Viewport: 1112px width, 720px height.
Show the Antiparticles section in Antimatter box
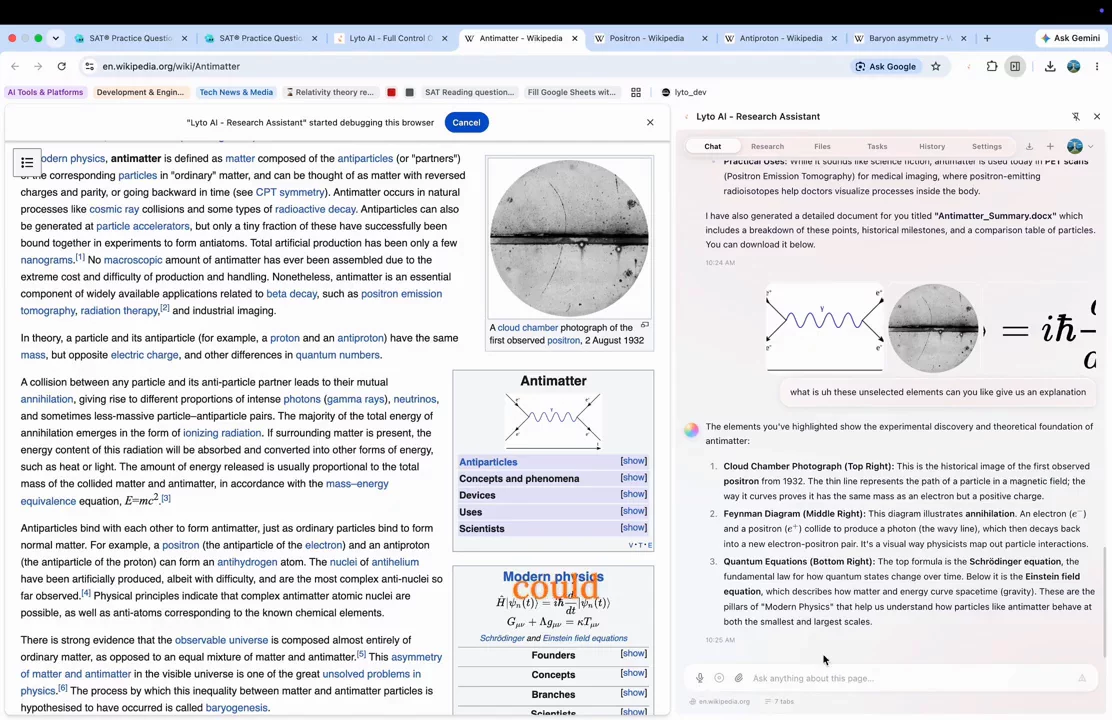click(633, 461)
